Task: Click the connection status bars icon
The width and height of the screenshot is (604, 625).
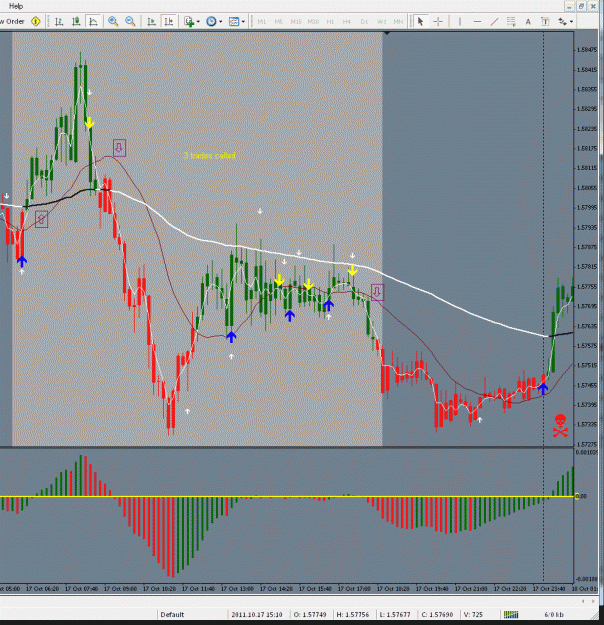Action: 511,614
